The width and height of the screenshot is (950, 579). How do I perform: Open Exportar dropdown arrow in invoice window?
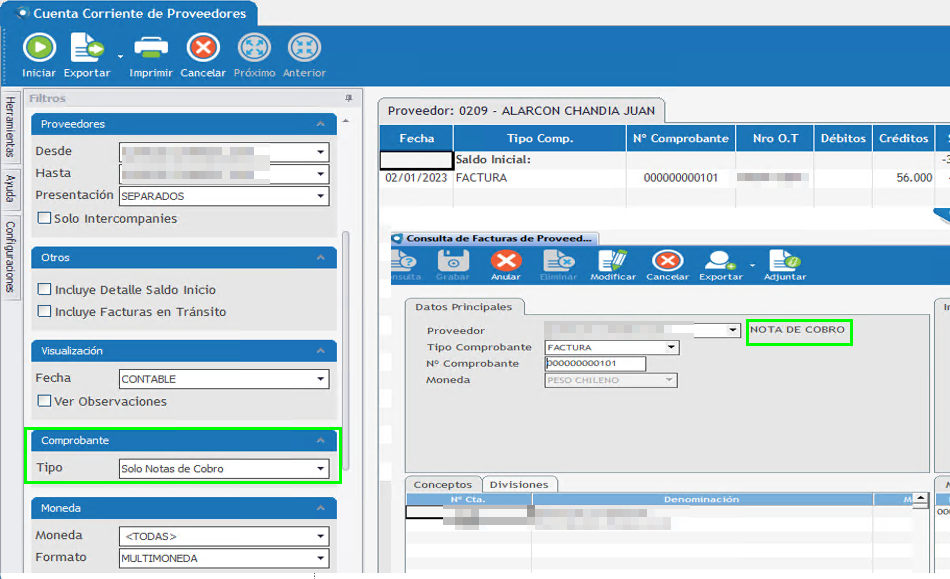pos(752,265)
